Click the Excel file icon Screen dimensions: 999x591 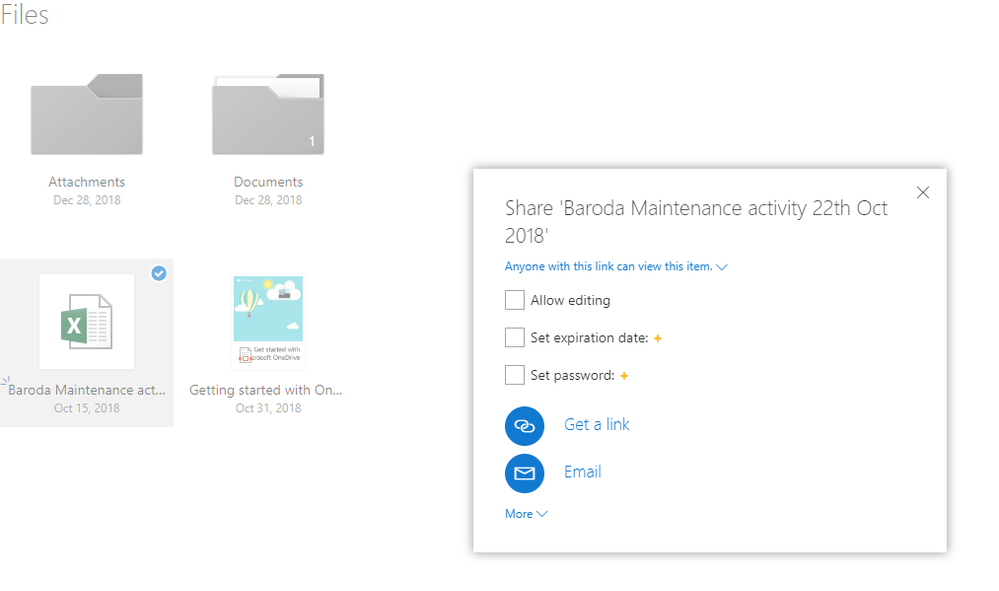click(x=86, y=323)
